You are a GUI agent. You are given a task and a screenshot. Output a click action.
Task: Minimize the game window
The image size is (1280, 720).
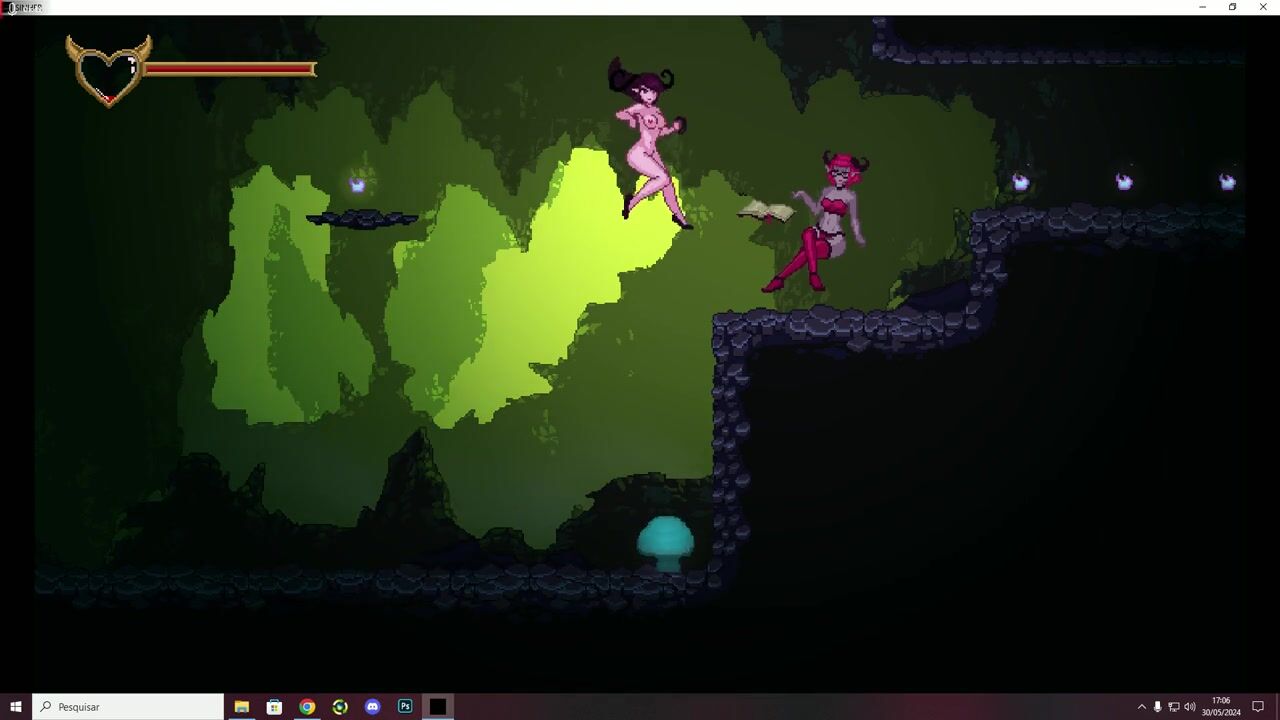click(1202, 7)
